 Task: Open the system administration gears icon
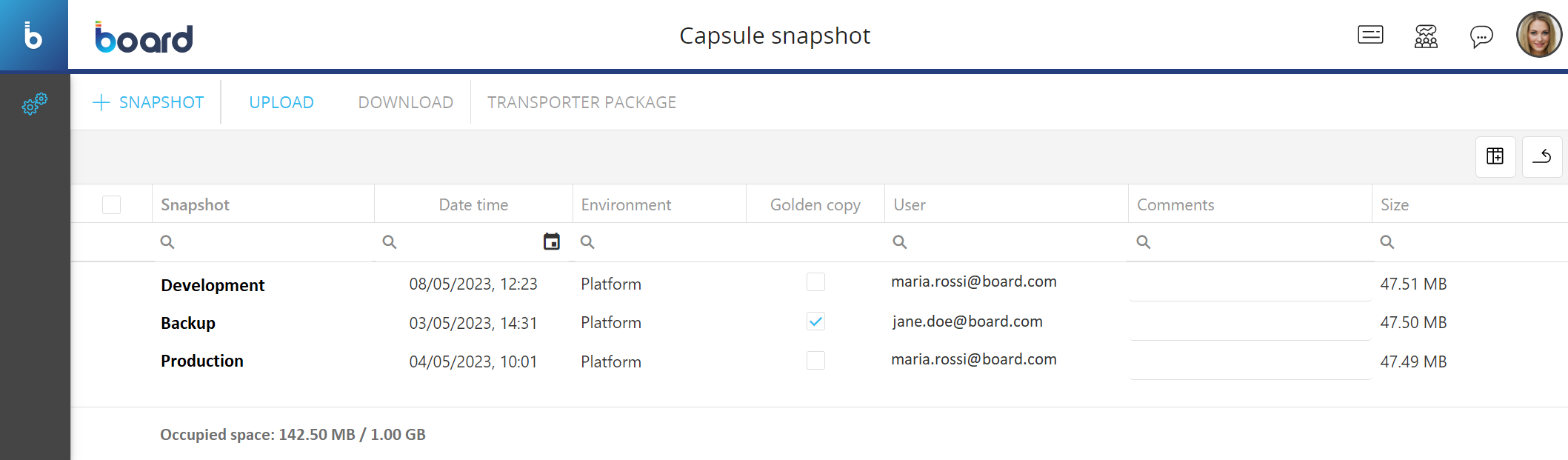click(x=34, y=104)
